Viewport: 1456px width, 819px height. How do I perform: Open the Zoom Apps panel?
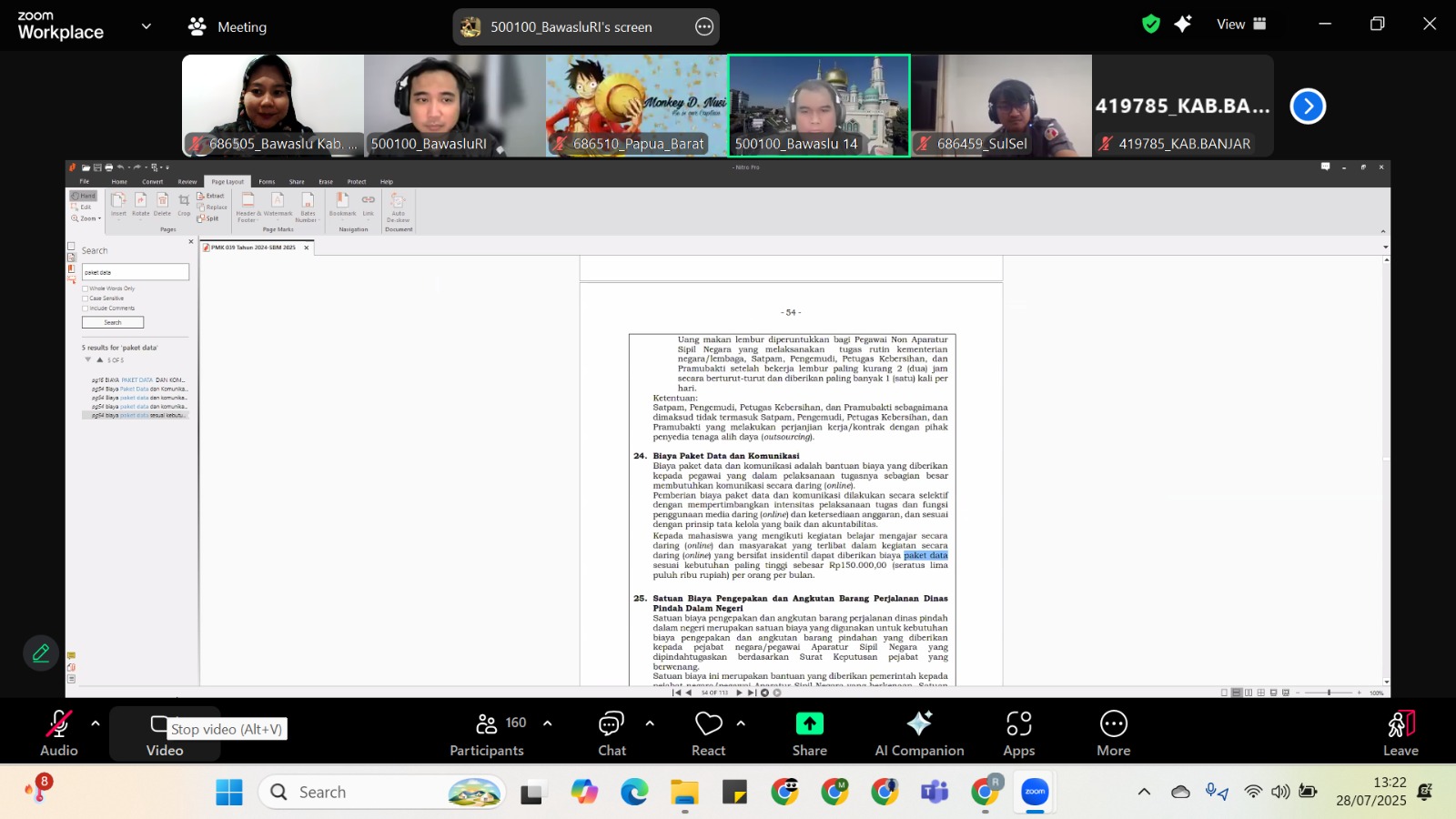1018,733
